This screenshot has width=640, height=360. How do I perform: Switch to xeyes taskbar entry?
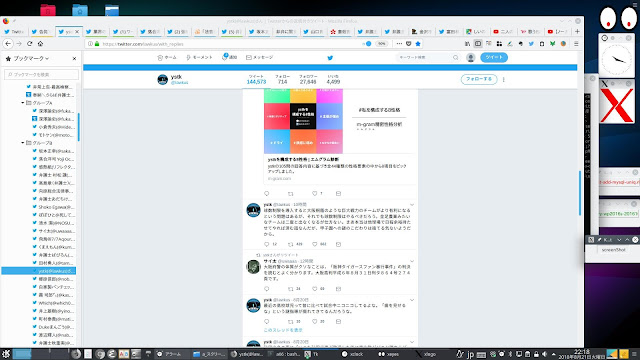(389, 354)
